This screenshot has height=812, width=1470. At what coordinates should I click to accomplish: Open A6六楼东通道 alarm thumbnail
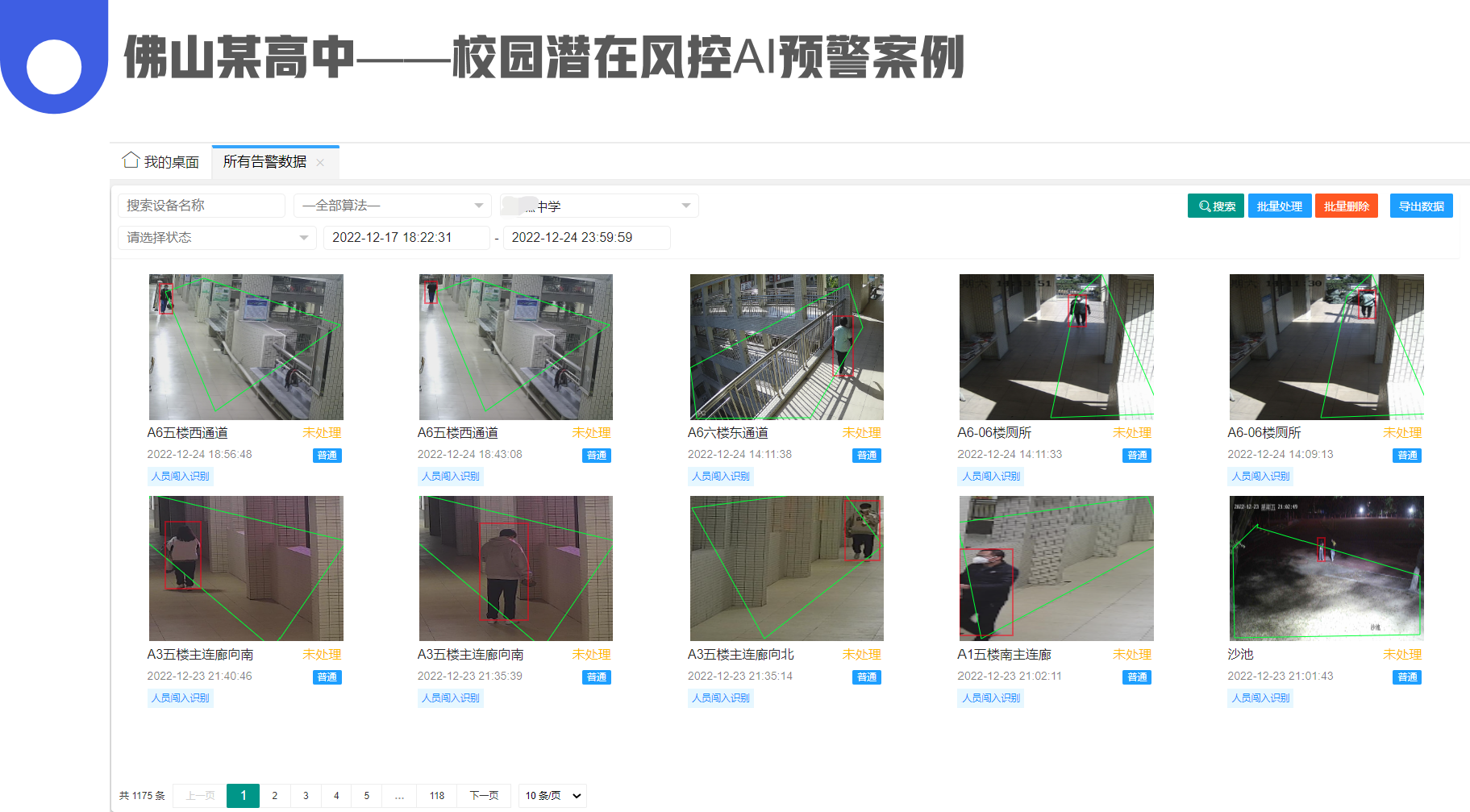[787, 347]
